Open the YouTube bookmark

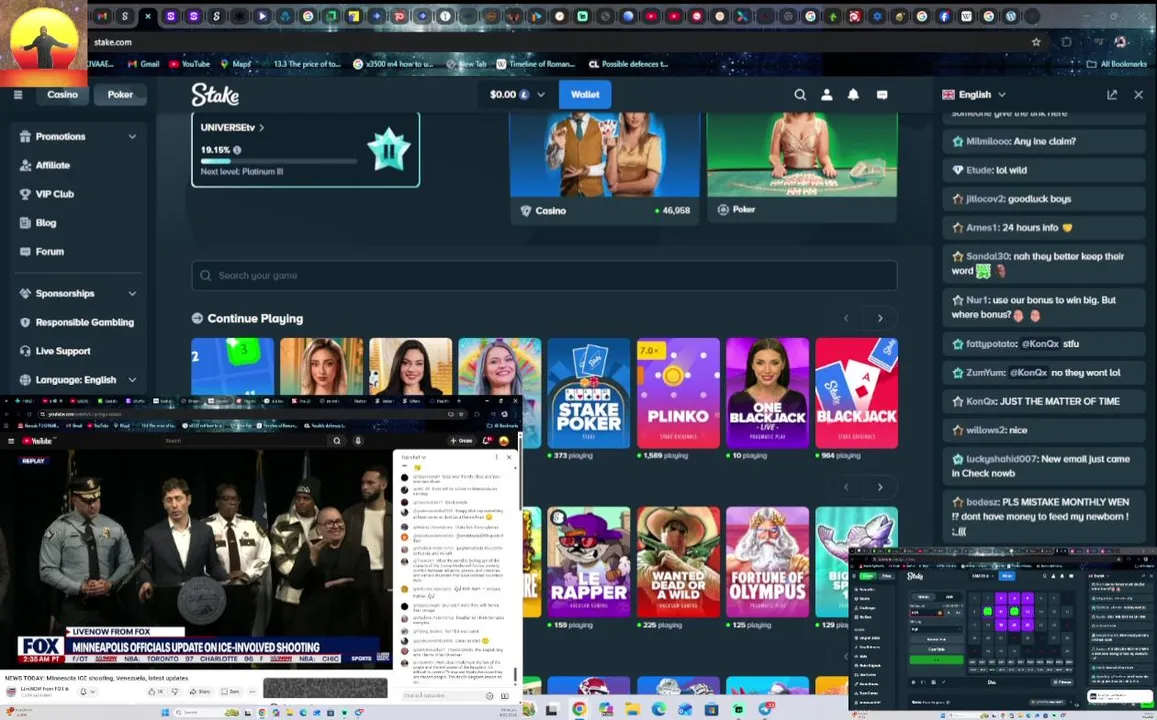click(x=190, y=64)
